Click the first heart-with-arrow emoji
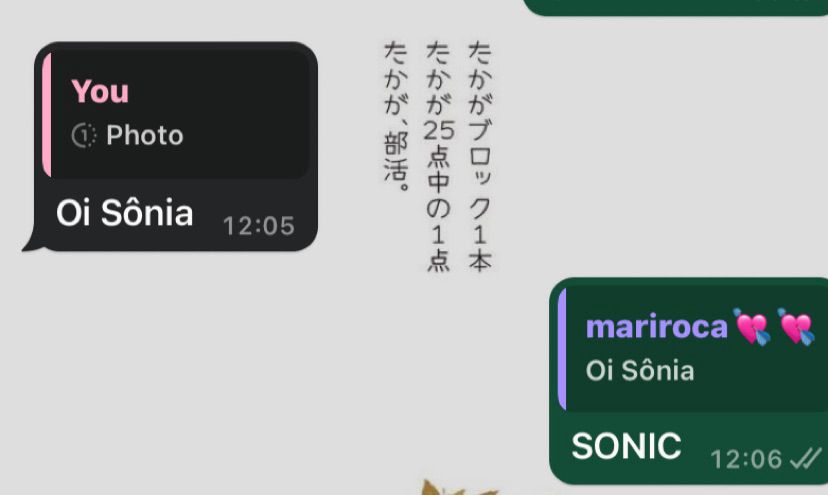 (751, 327)
